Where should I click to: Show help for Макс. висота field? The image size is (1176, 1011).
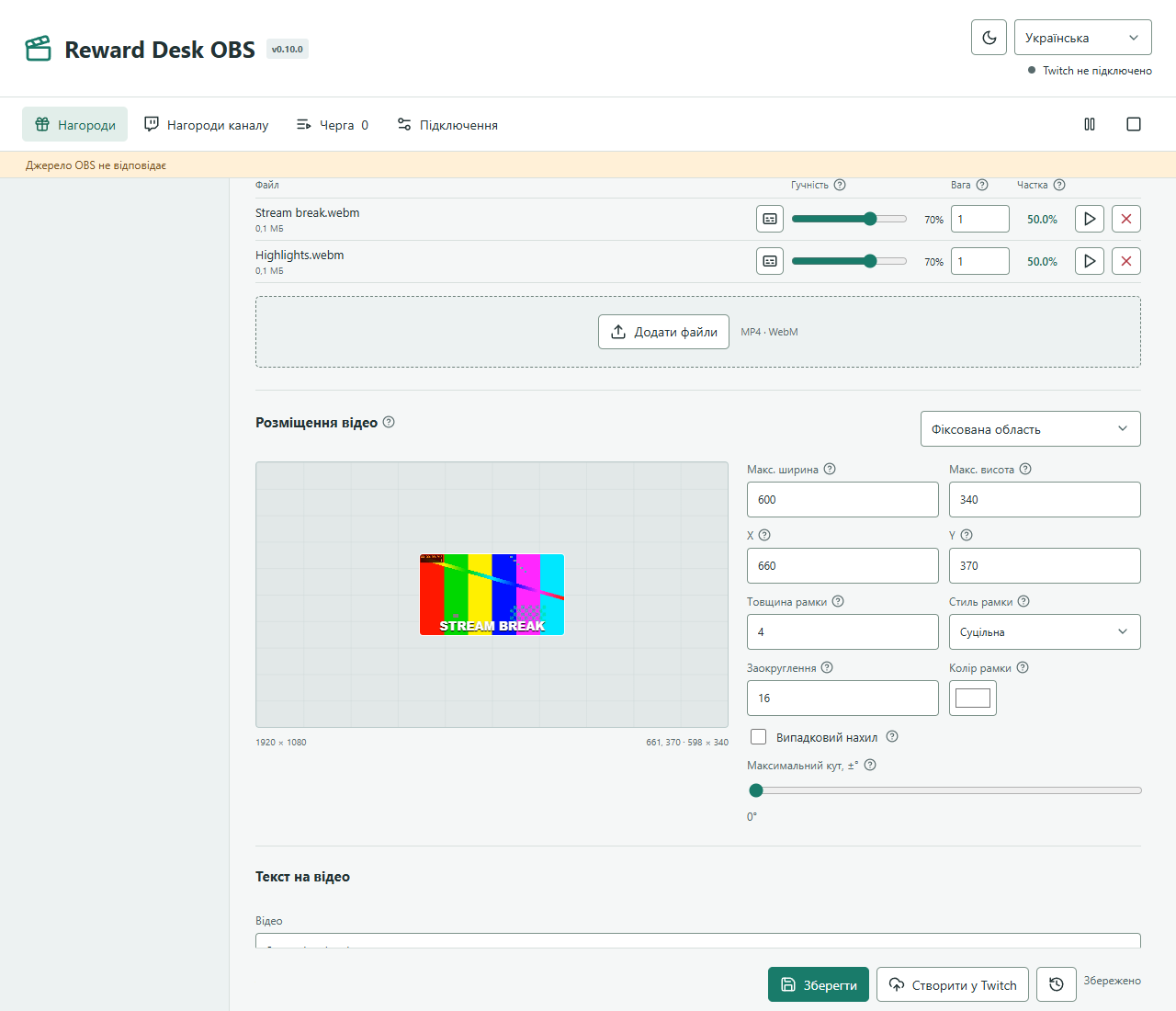(1025, 469)
